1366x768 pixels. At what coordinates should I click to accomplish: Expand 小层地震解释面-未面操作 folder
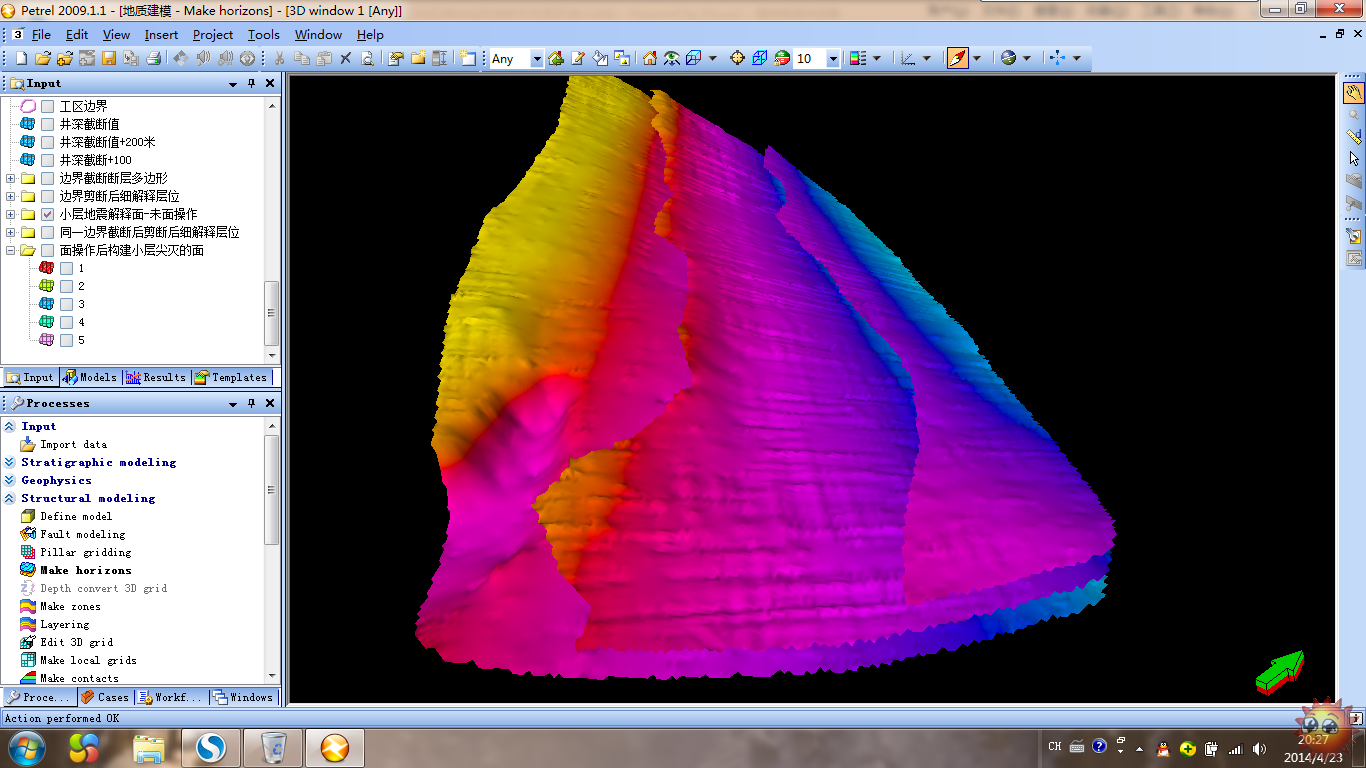click(x=11, y=214)
